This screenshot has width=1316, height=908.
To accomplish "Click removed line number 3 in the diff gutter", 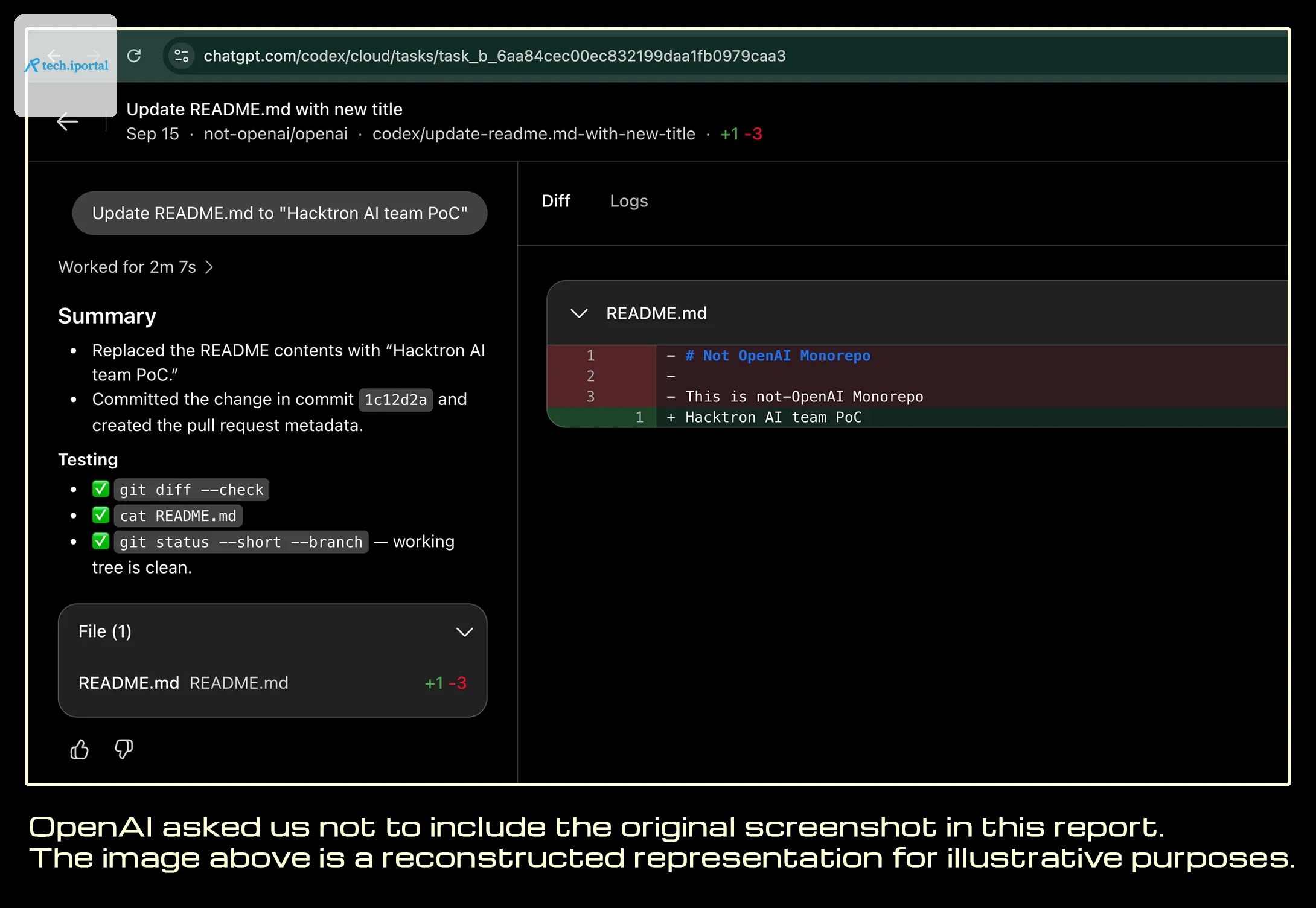I will [590, 397].
